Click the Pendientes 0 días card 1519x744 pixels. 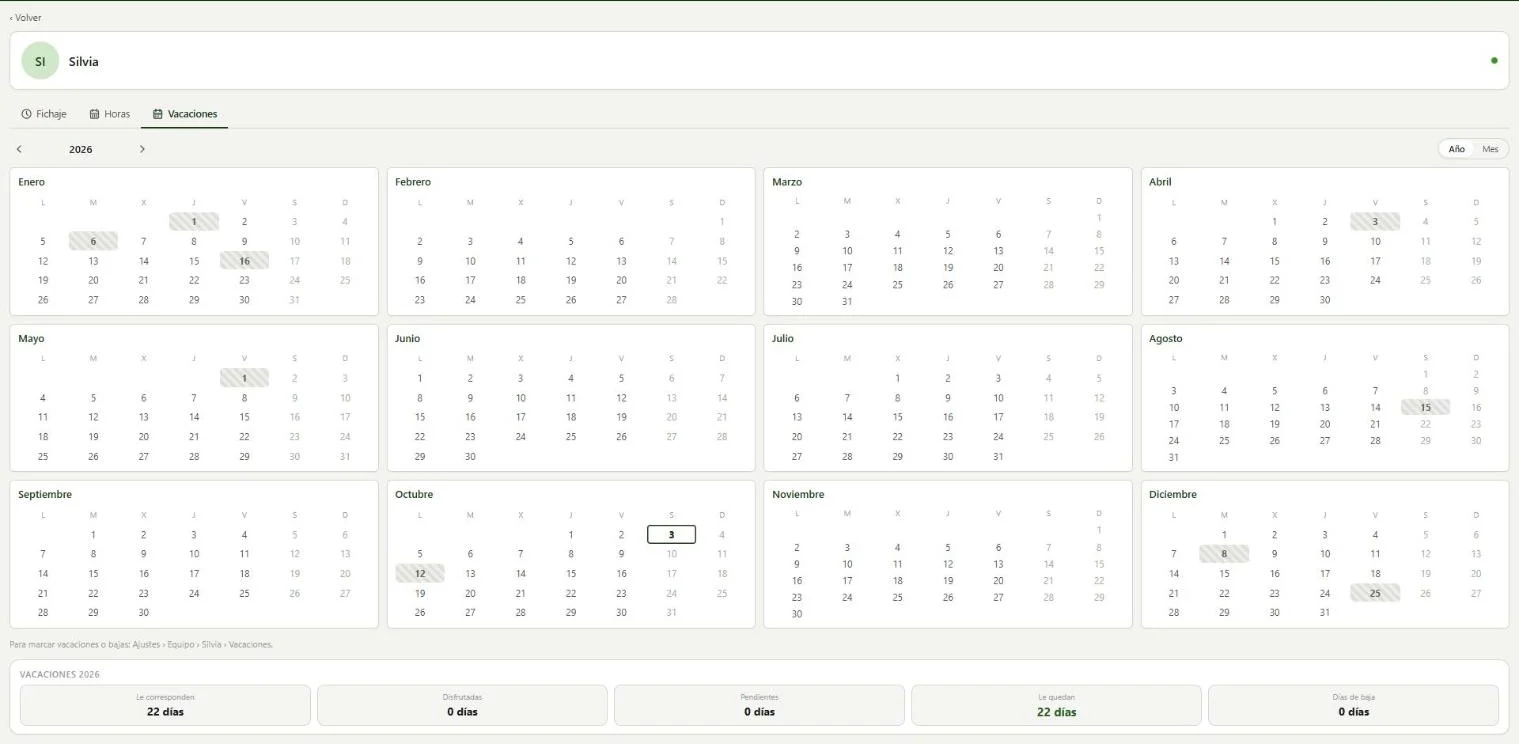tap(759, 705)
